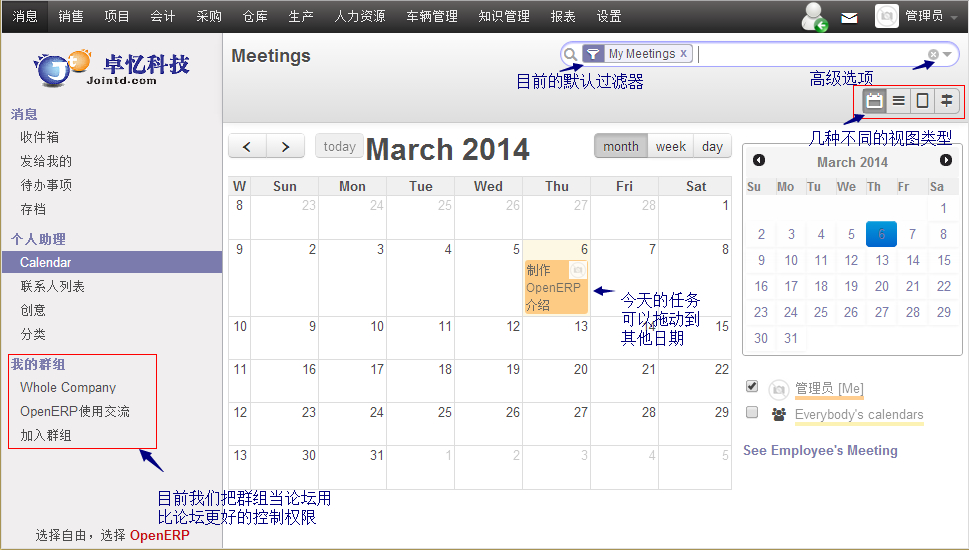Click the user status icon with green arrow

(x=815, y=17)
